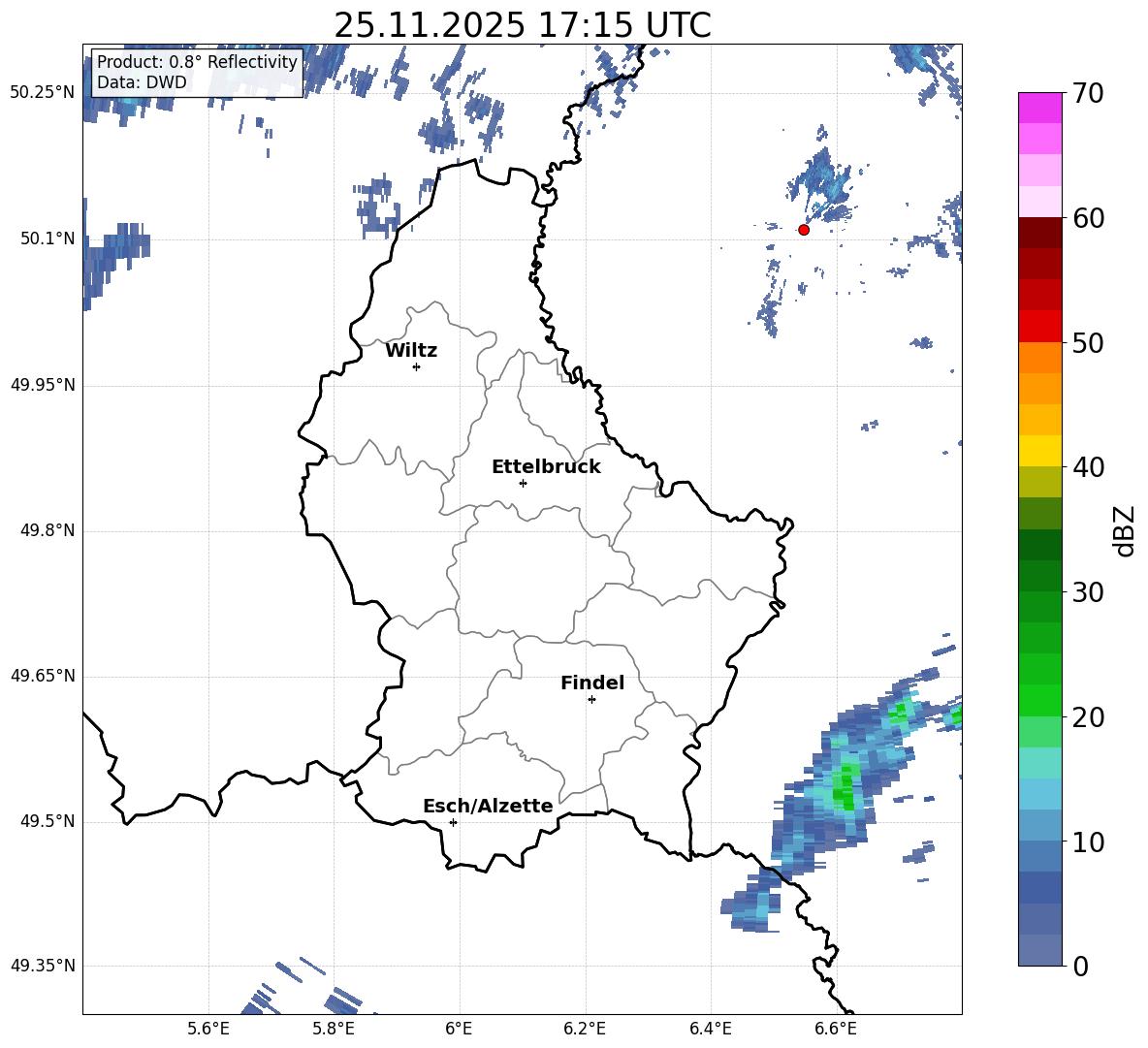Screen dimensions: 1148x1048
Task: Click the 6.6°E longitude label
Action: 836,1029
